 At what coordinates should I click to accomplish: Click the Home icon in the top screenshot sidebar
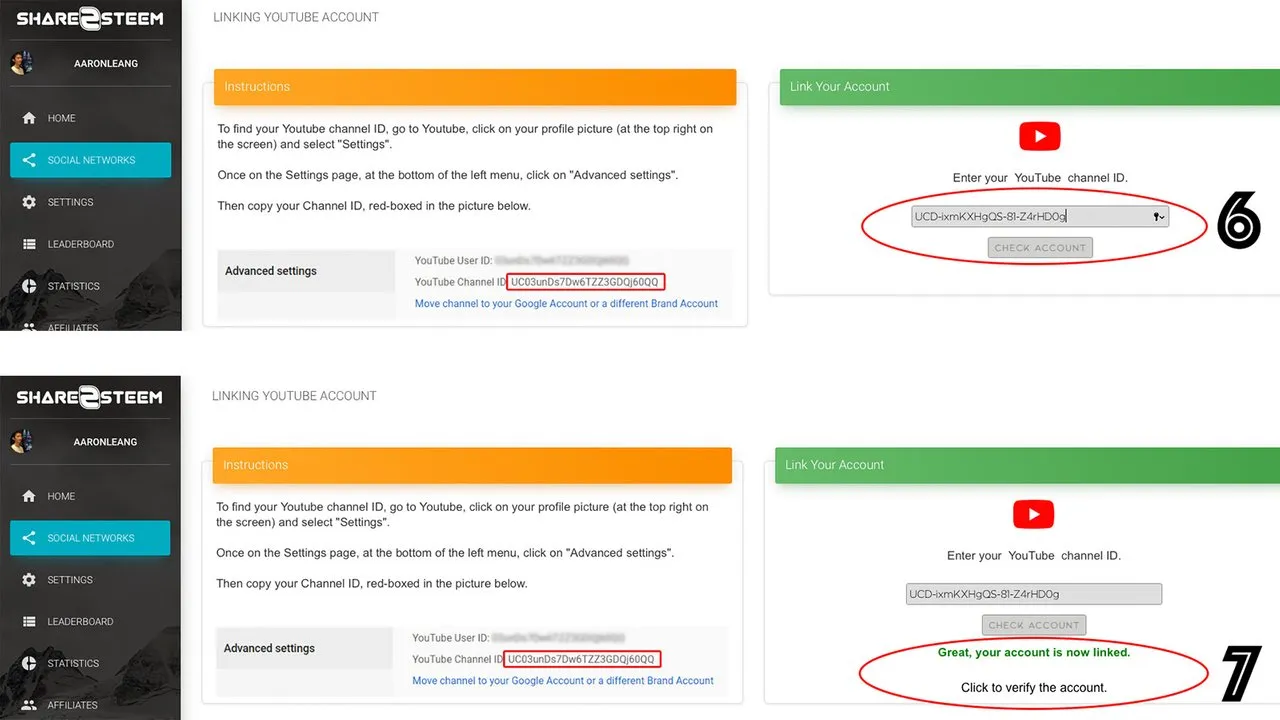click(29, 118)
